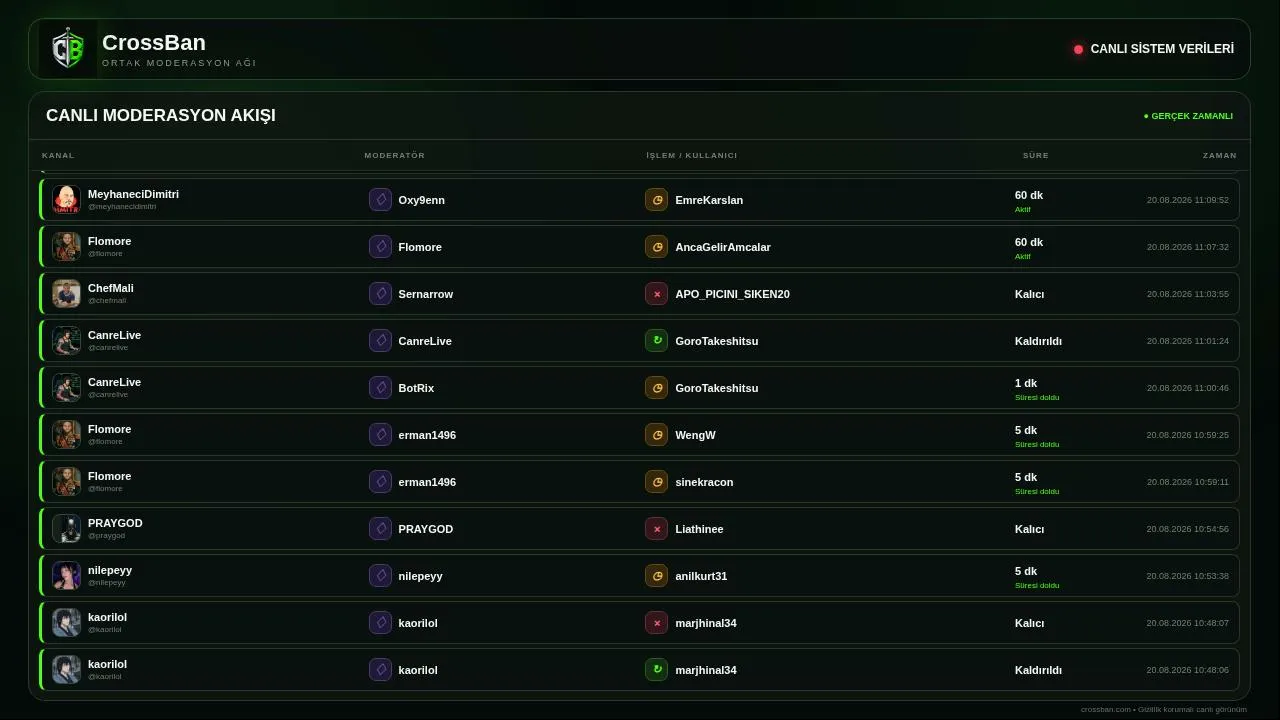Screen dimensions: 1280x720
Task: Open MeyhaneciDimitri channel avatar
Action: point(66,200)
